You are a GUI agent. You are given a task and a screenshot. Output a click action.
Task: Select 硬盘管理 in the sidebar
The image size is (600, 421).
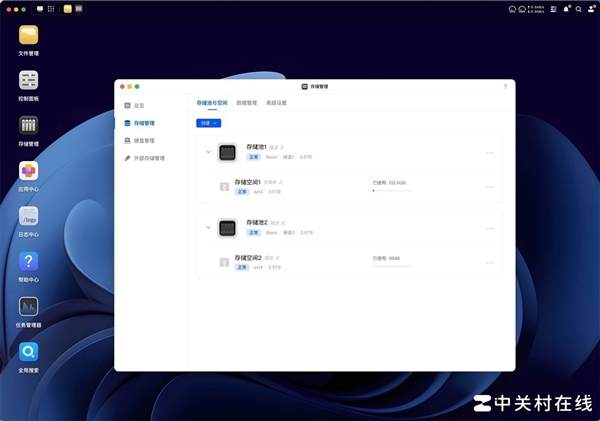[143, 141]
